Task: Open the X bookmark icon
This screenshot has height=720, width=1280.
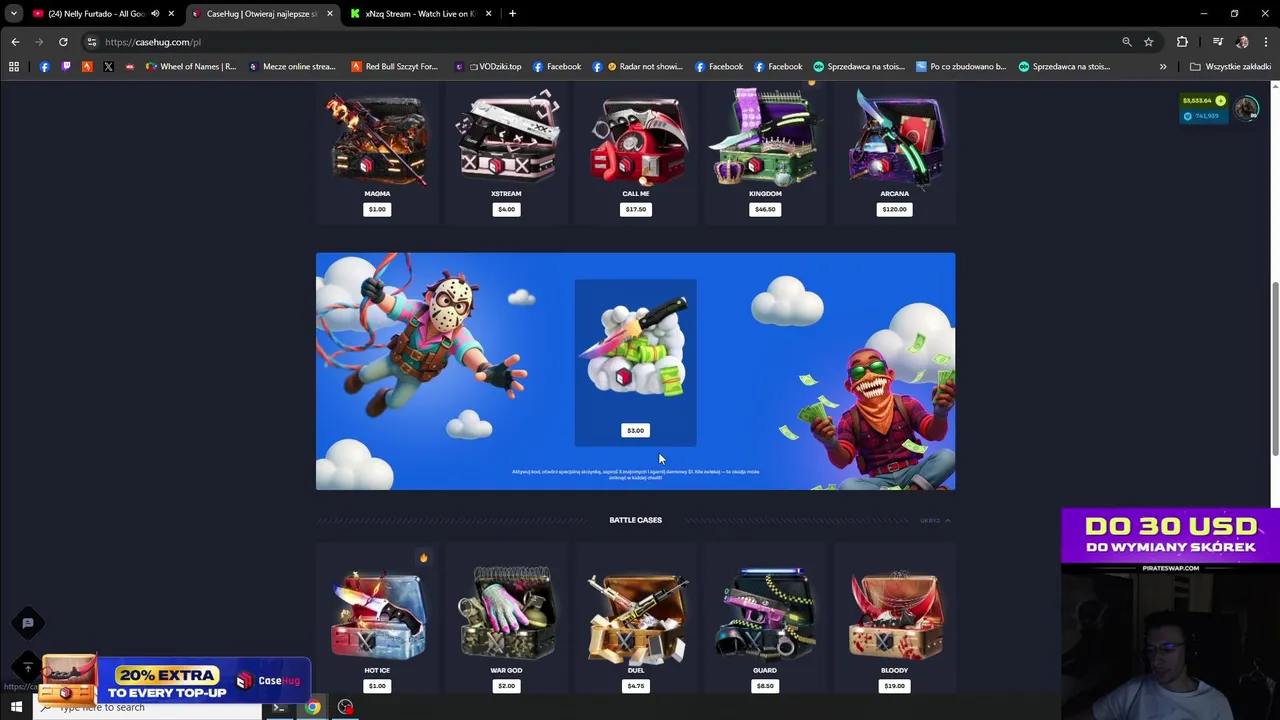Action: (108, 67)
